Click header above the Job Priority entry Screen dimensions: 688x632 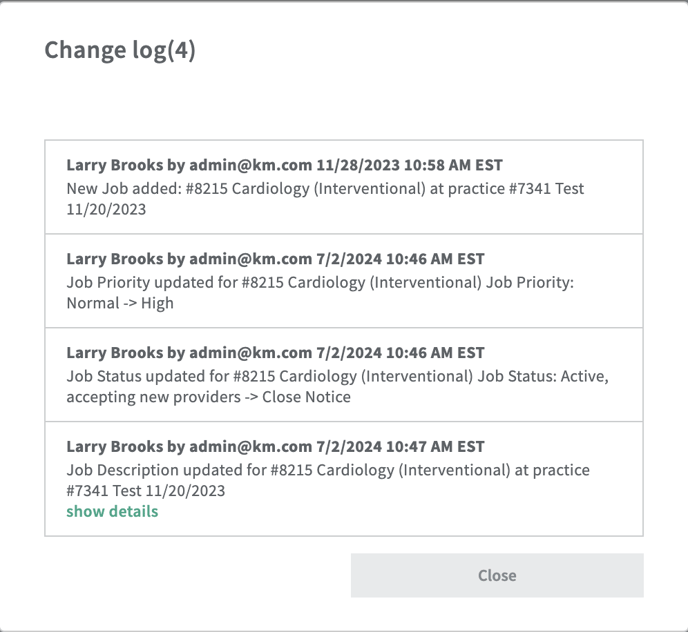tap(275, 259)
